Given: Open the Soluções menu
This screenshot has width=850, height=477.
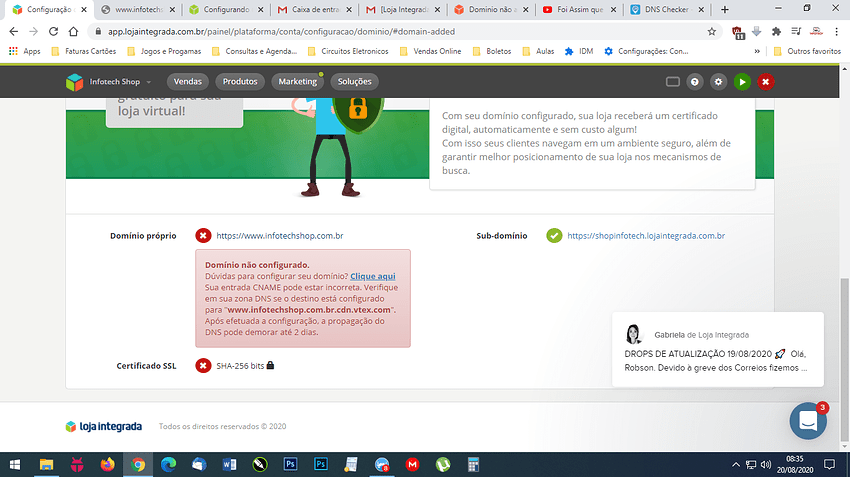Looking at the screenshot, I should click(x=355, y=81).
